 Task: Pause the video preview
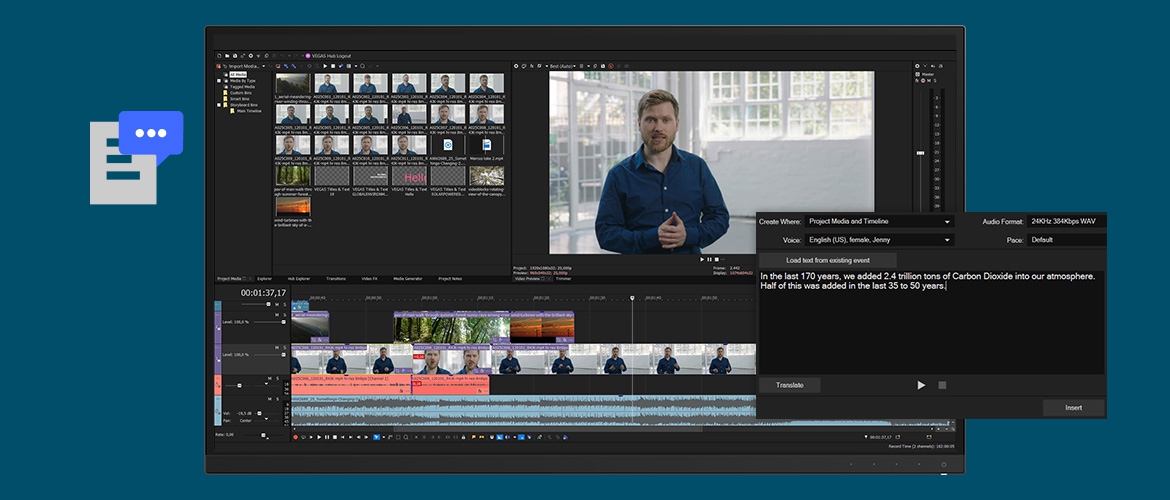click(710, 259)
